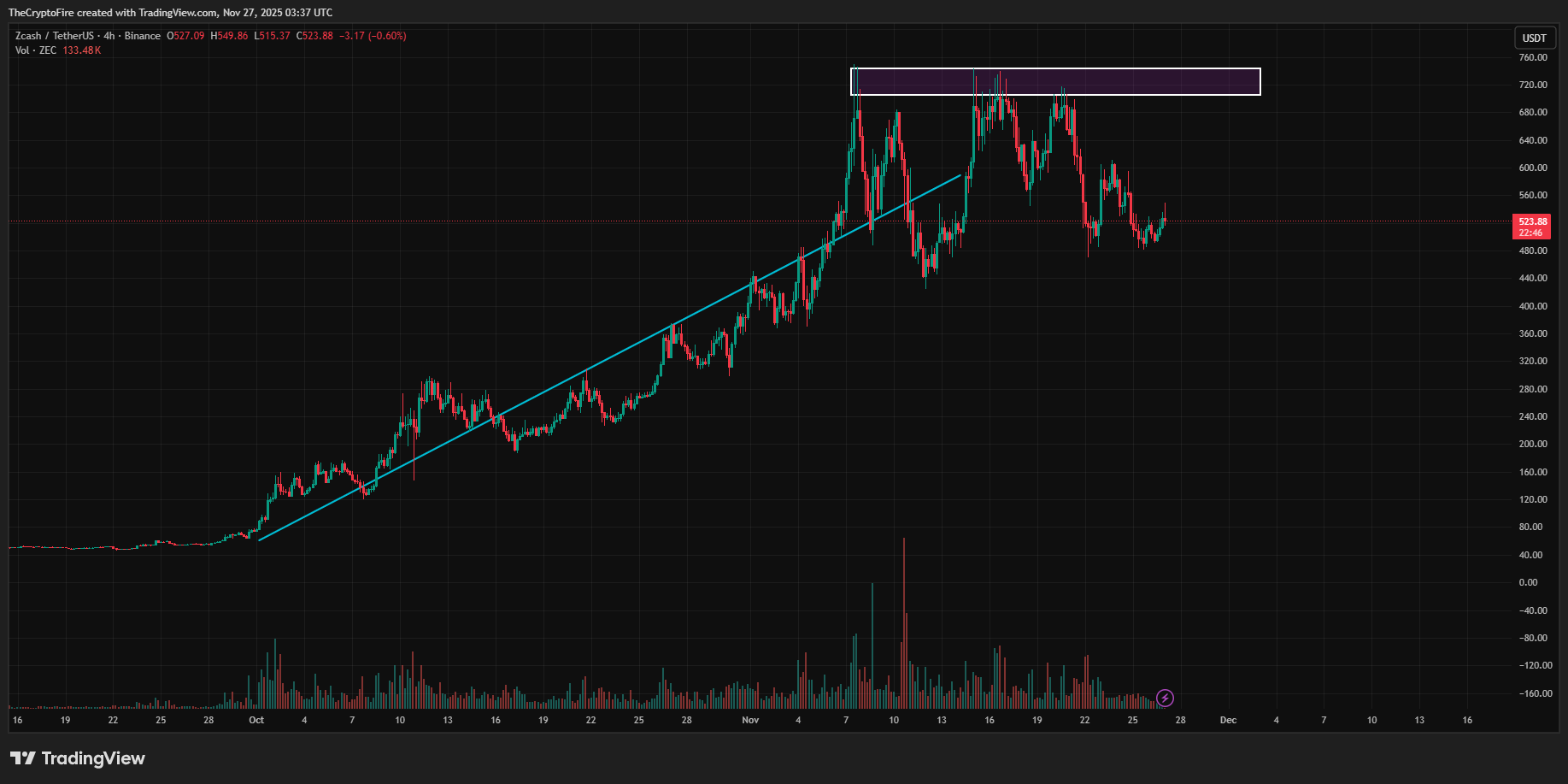Image resolution: width=1568 pixels, height=784 pixels.
Task: Click the purple lightning quick-trade icon
Action: tap(1166, 699)
